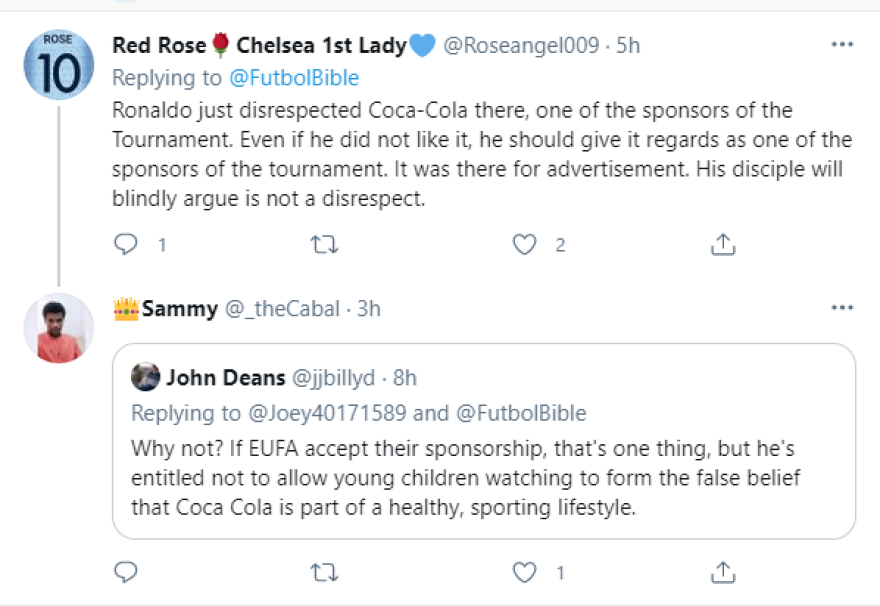The height and width of the screenshot is (606, 880).
Task: Open the reply icon on Red Rose's tweet
Action: point(124,243)
